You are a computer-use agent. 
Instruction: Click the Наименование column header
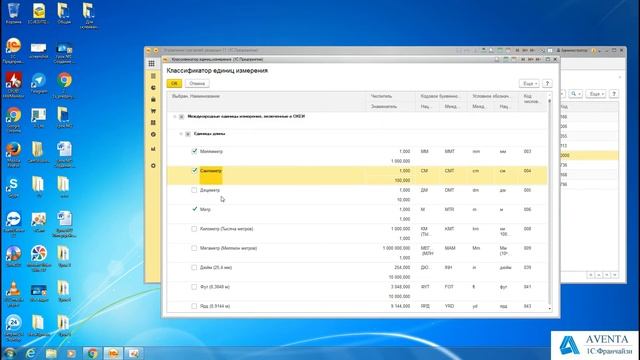point(205,96)
